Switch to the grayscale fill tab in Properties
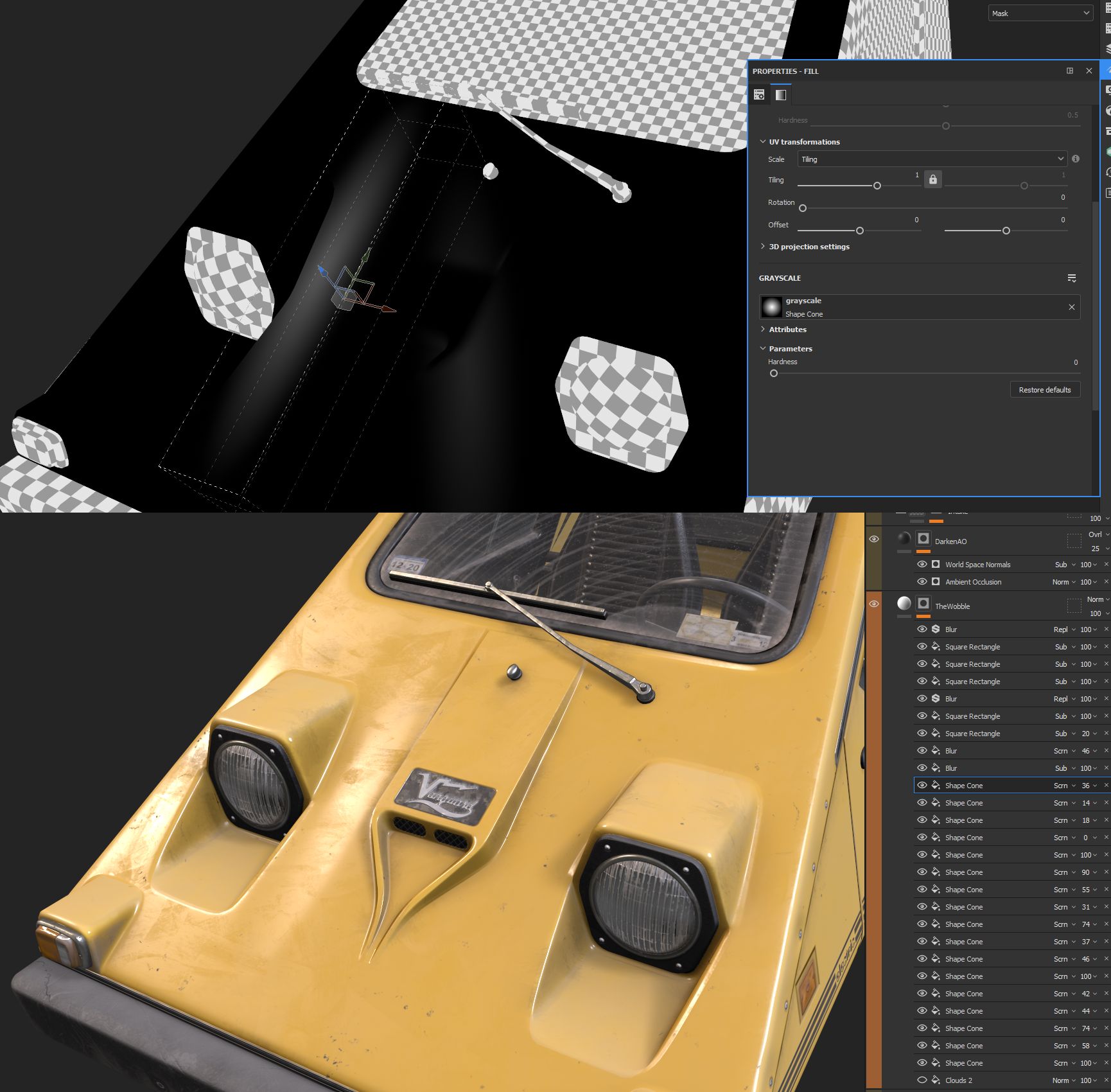Screen dimensions: 1111x1092 tap(780, 95)
